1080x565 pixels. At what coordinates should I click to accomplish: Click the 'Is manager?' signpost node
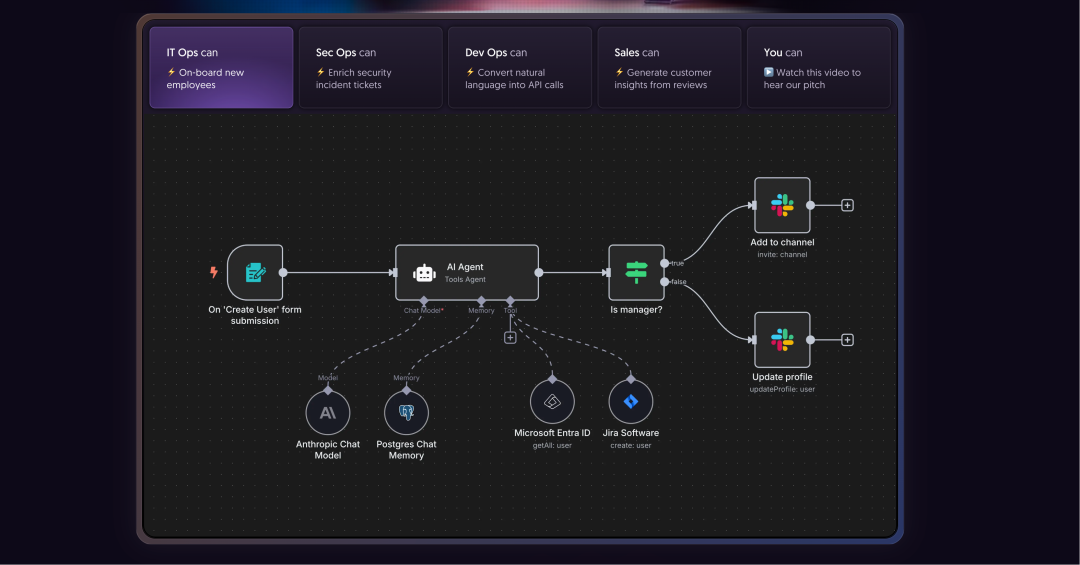[x=636, y=272]
